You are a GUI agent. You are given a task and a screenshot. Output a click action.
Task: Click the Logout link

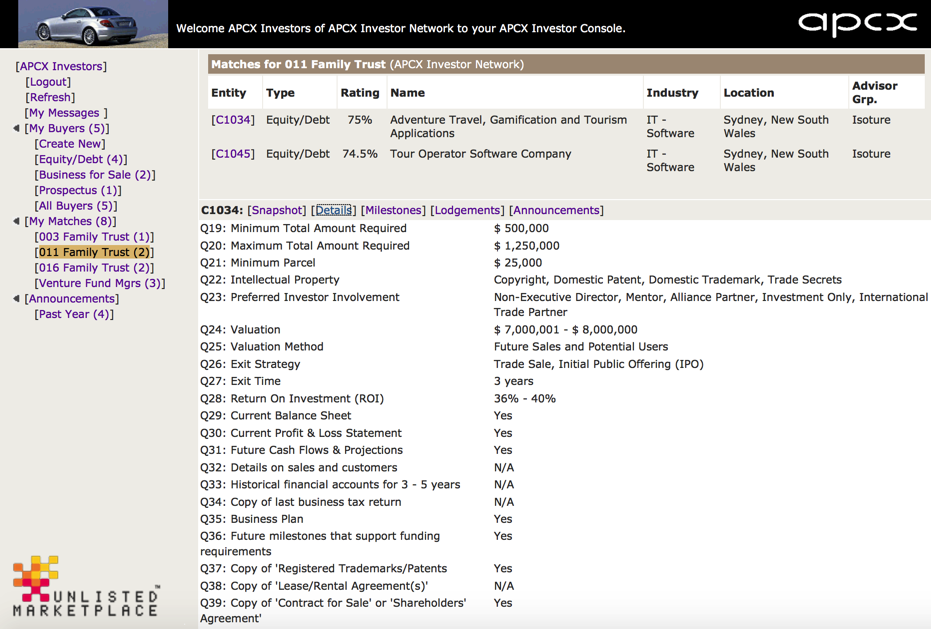point(48,82)
